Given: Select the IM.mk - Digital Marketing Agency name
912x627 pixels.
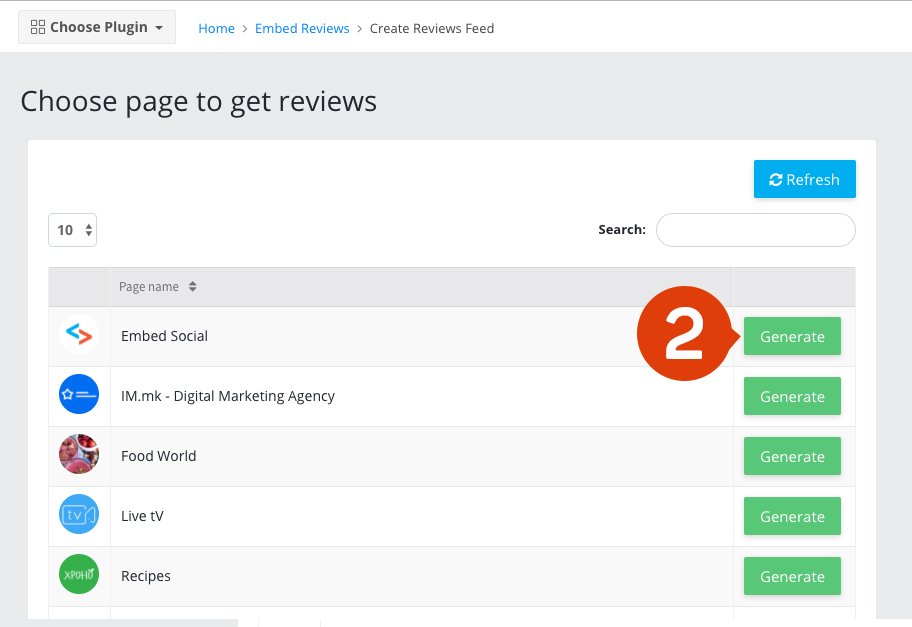Looking at the screenshot, I should click(228, 396).
